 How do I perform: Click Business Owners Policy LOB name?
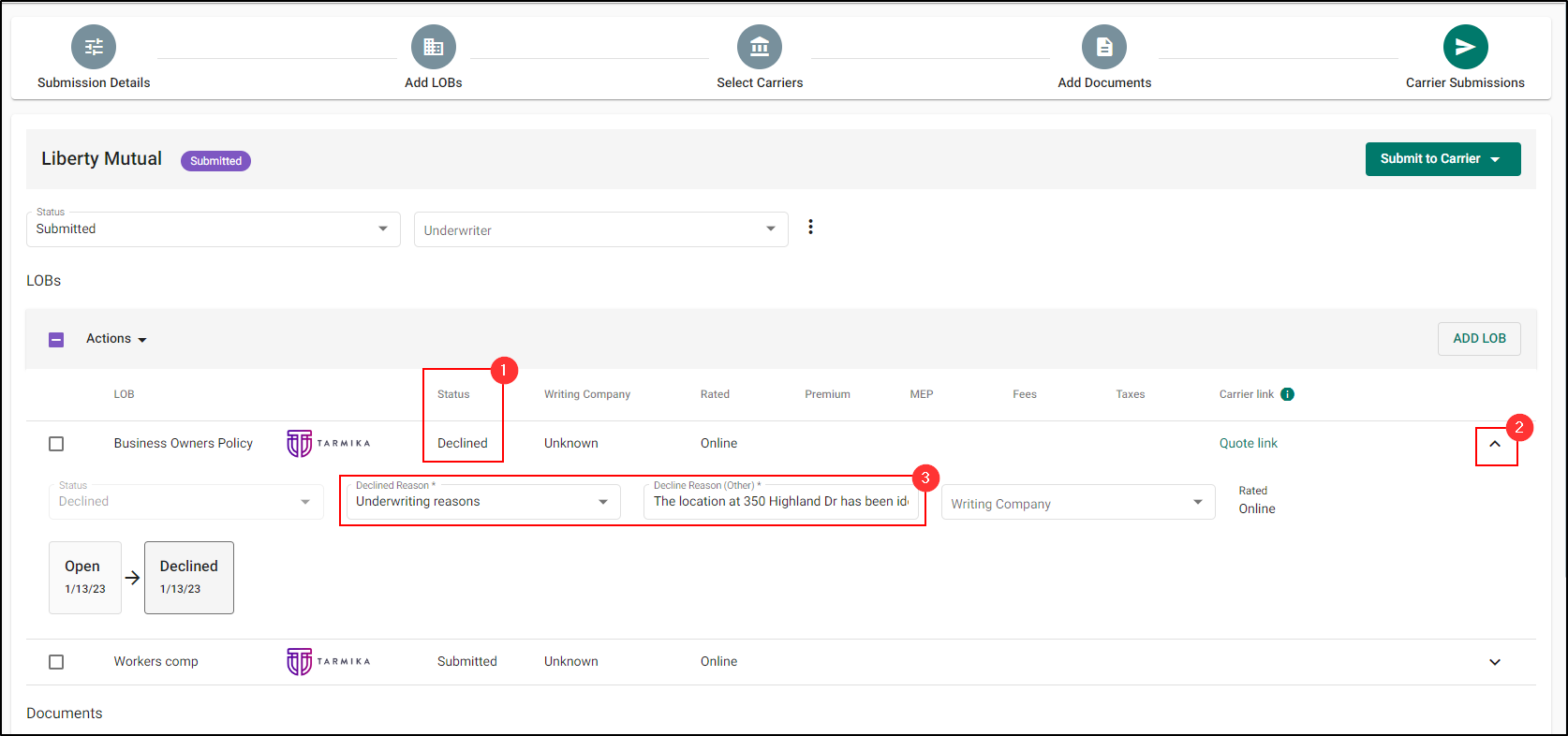[184, 444]
